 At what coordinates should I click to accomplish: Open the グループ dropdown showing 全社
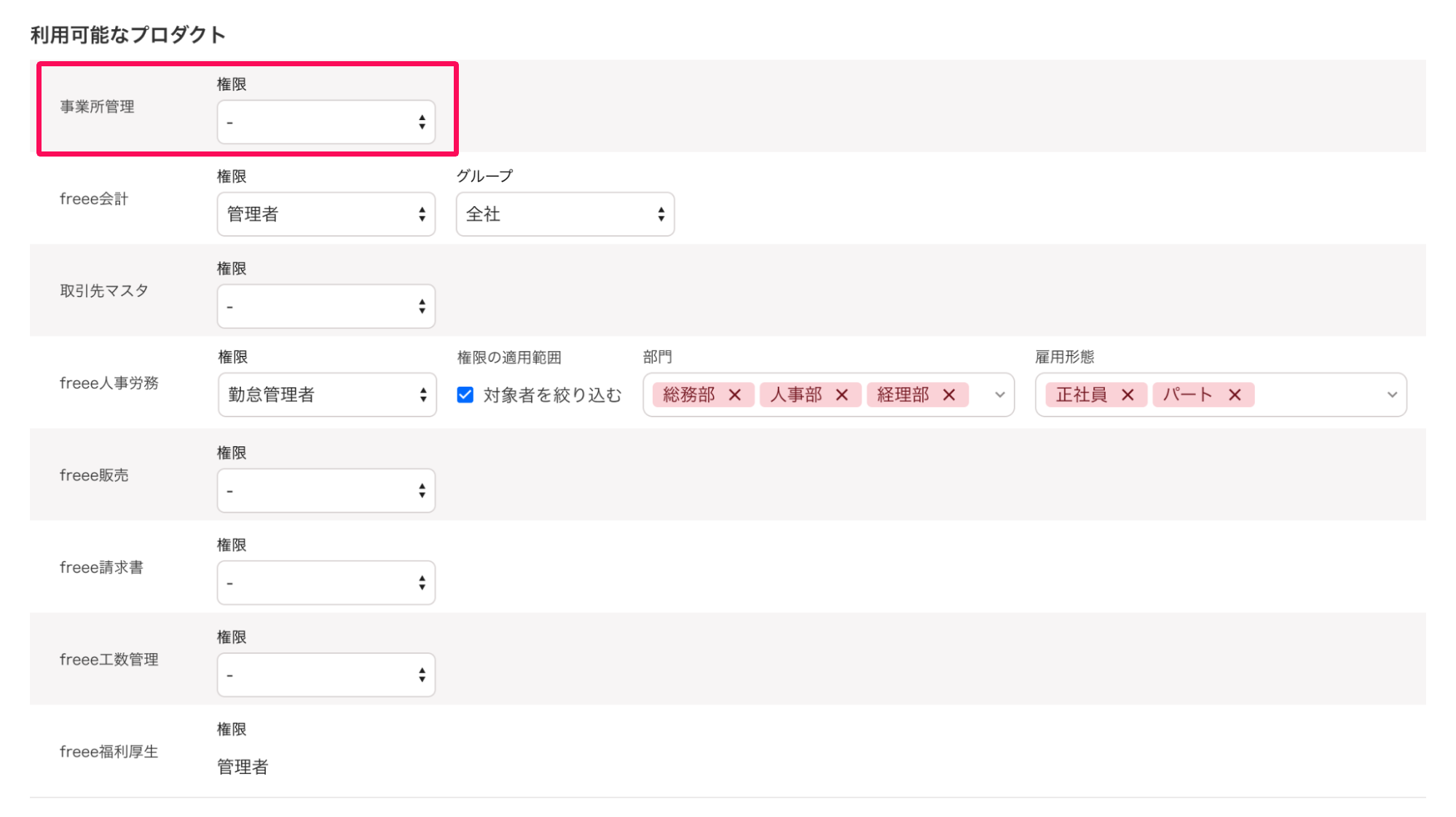coord(564,214)
